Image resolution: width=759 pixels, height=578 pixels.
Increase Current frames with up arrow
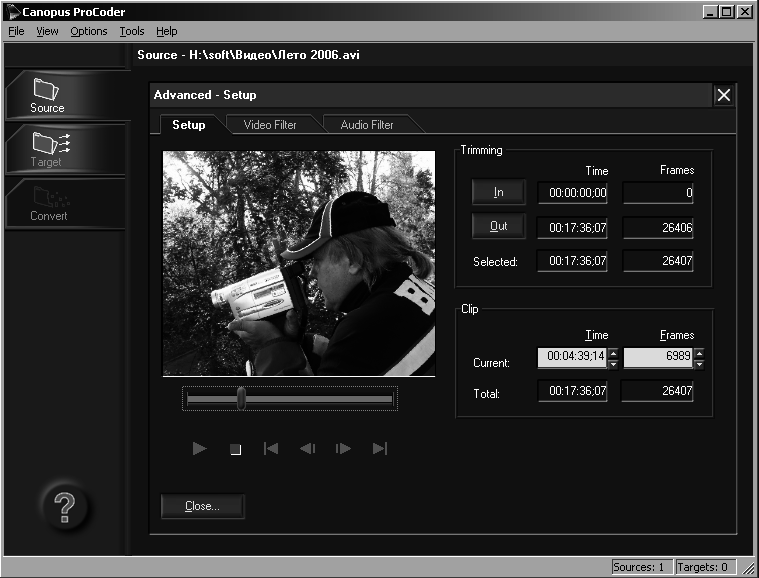pyautogui.click(x=699, y=353)
